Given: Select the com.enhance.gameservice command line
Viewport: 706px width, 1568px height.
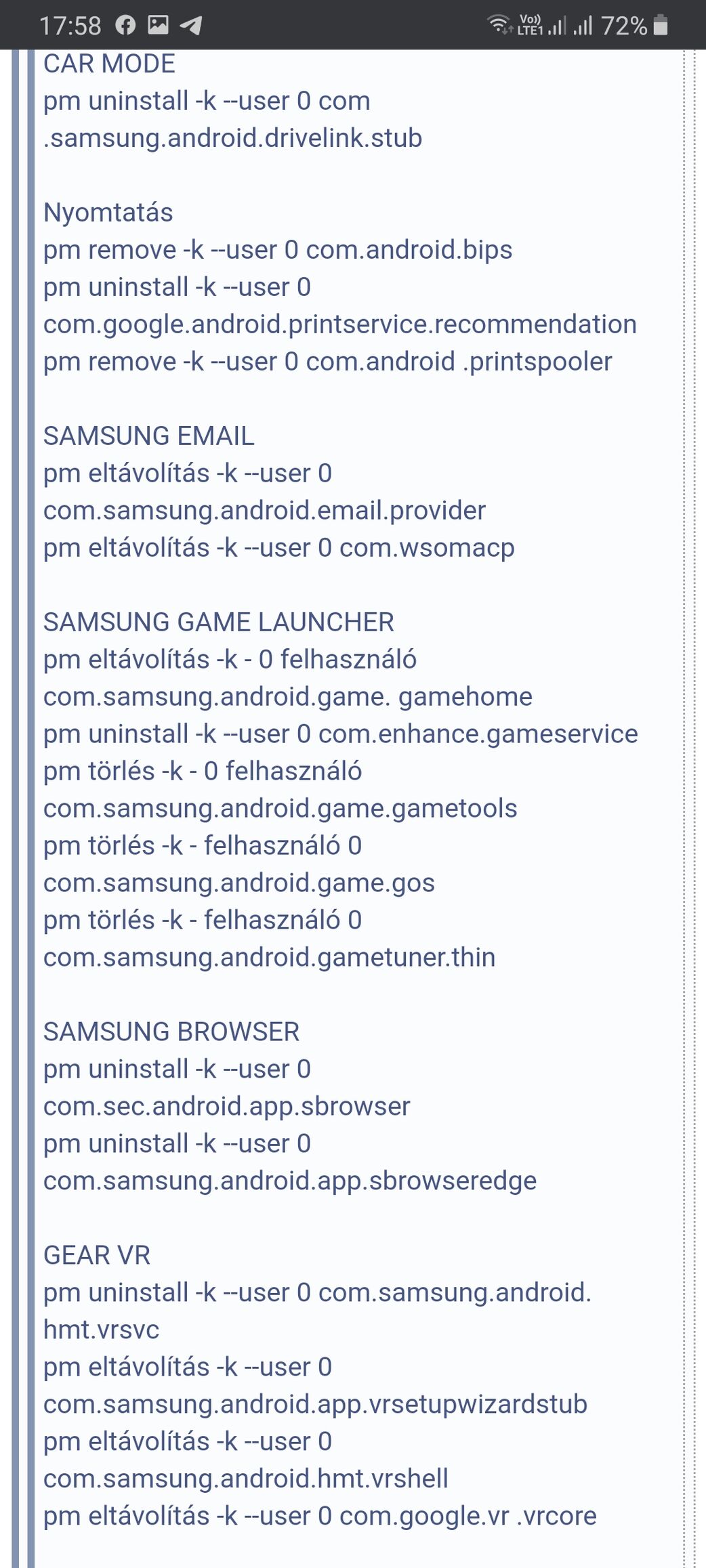Looking at the screenshot, I should click(341, 734).
